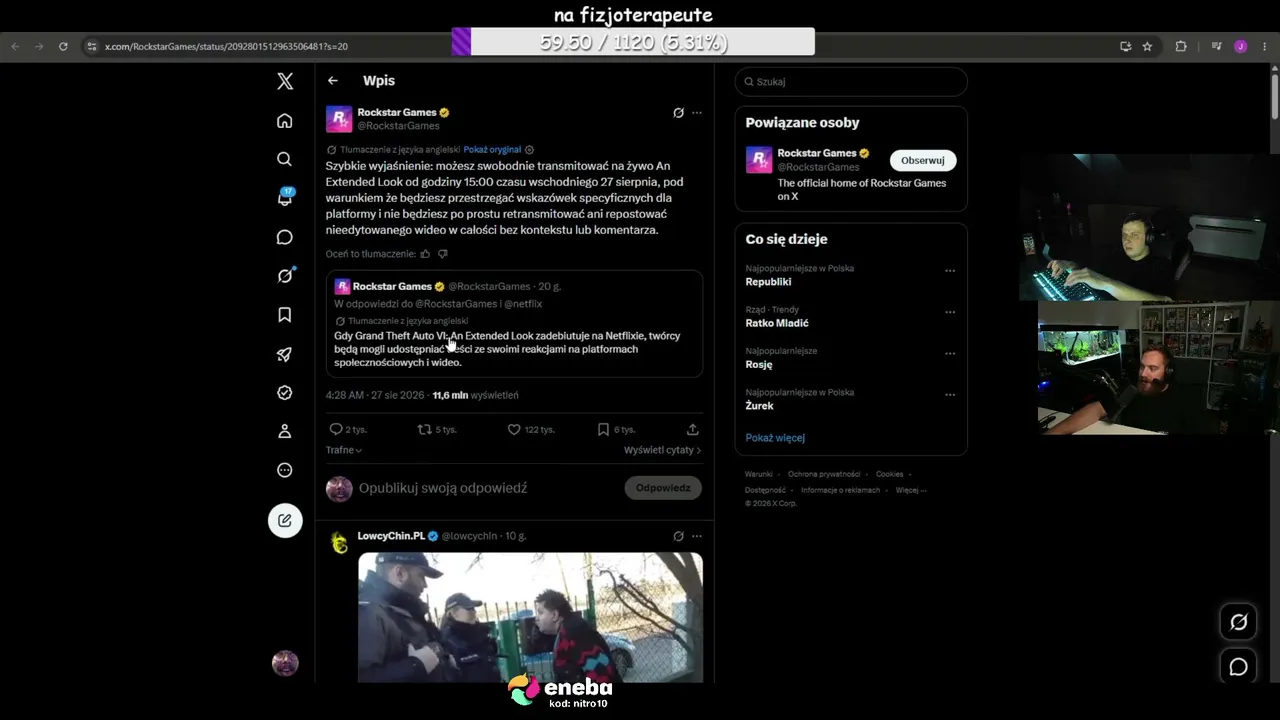Viewport: 1280px width, 720px height.
Task: Click the Odpowiedz button
Action: click(x=663, y=488)
